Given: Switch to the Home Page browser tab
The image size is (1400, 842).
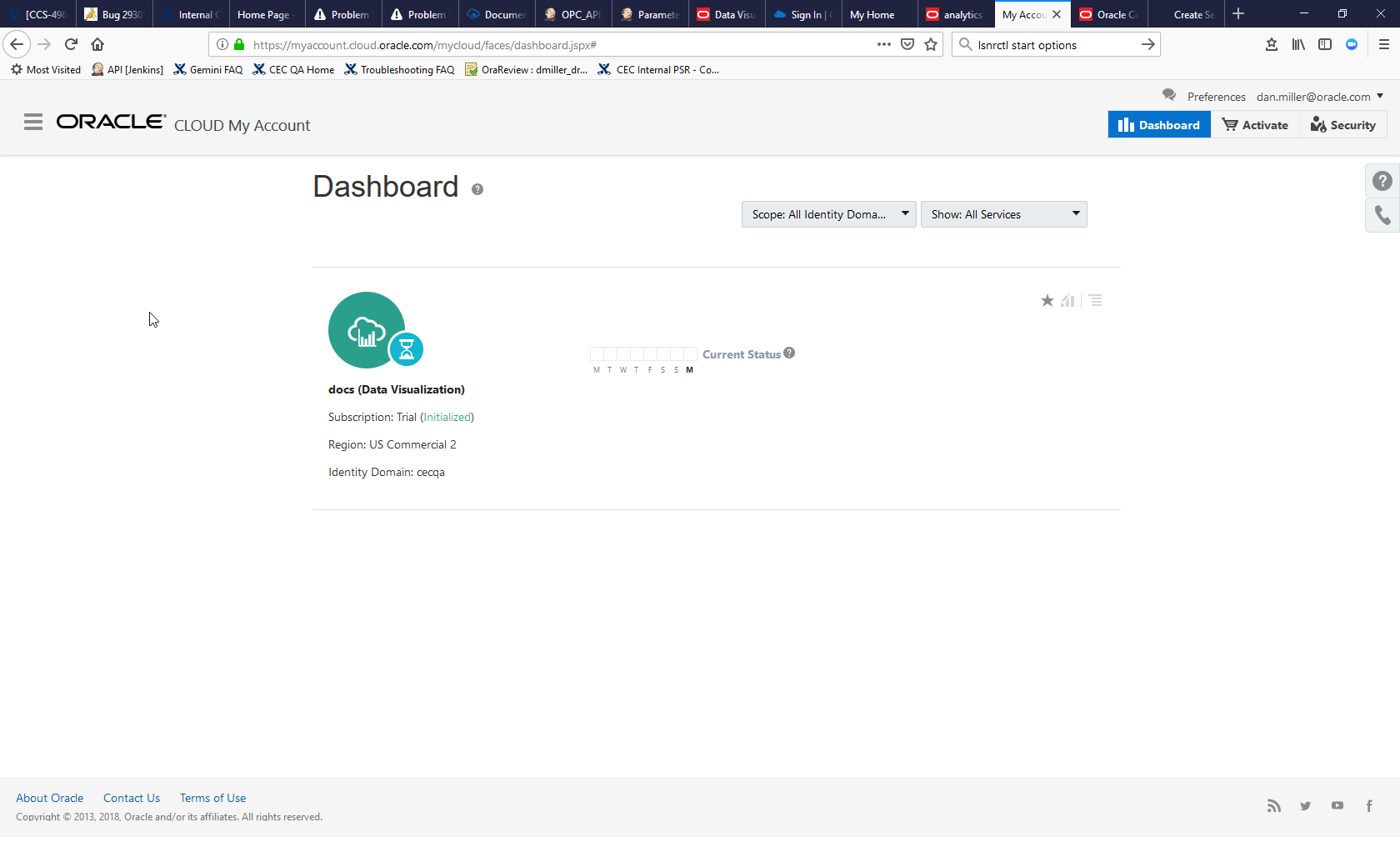Looking at the screenshot, I should click(x=267, y=14).
